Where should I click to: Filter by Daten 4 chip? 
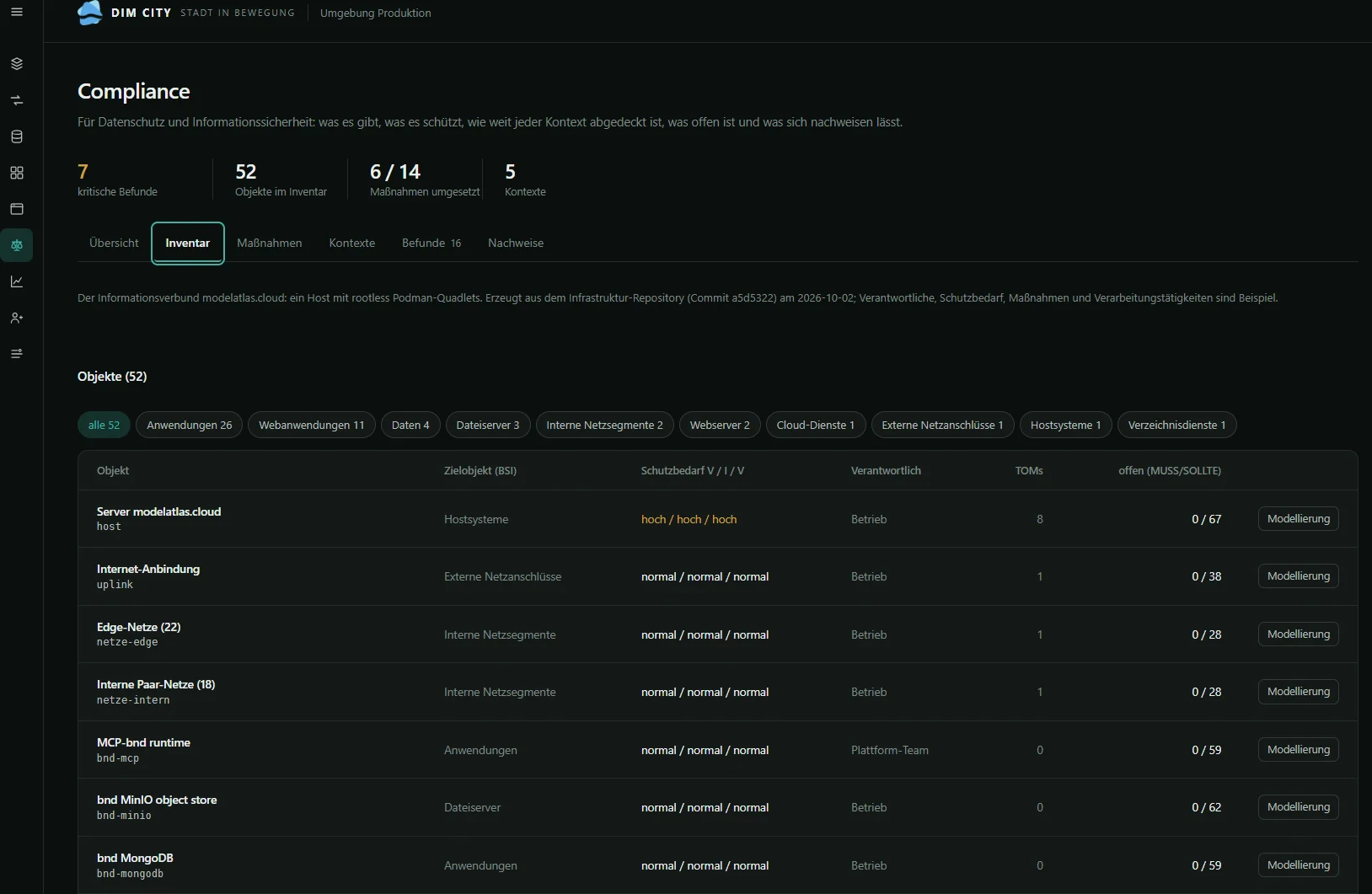point(410,425)
